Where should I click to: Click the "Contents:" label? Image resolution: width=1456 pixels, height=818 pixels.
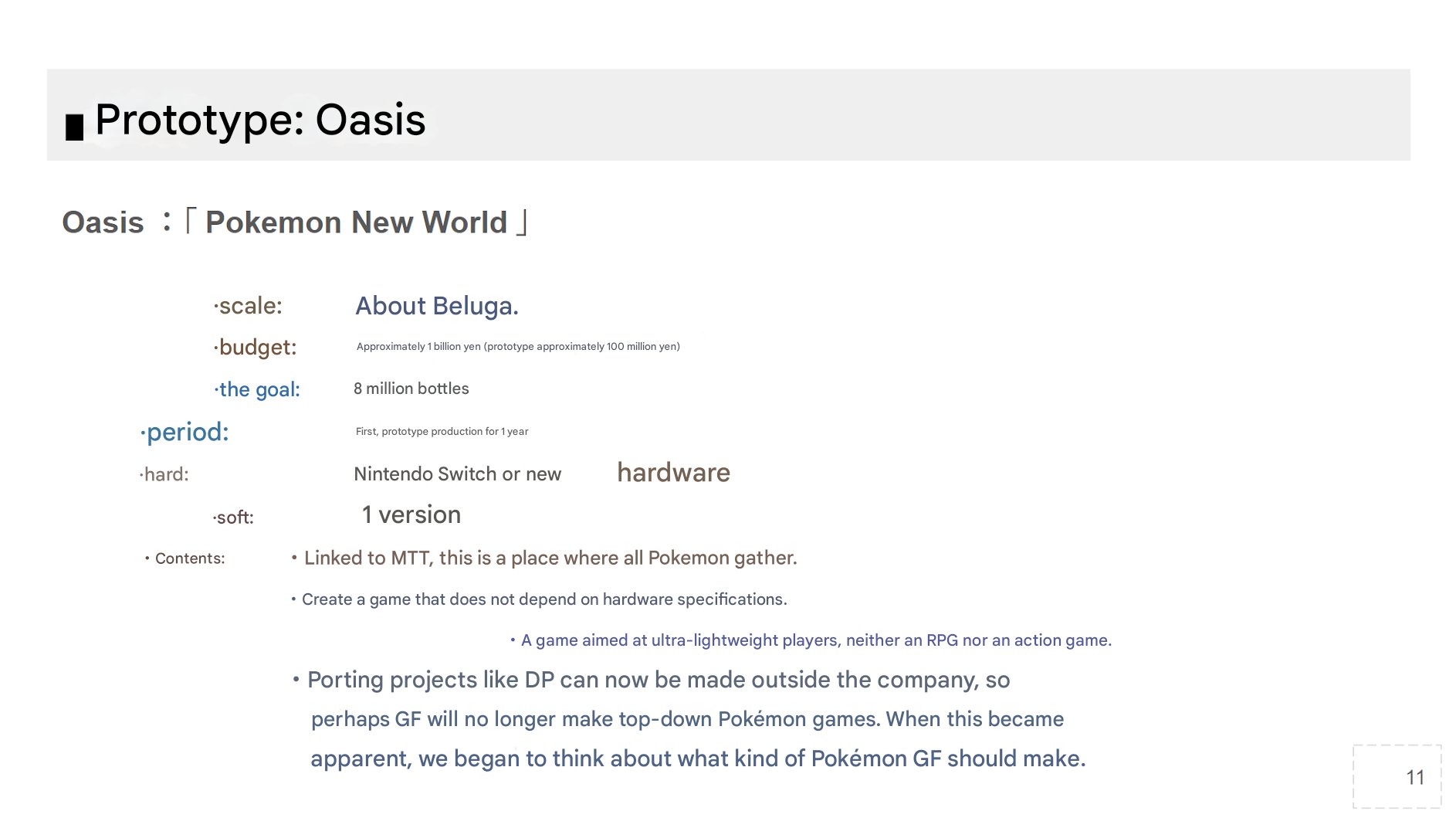[185, 558]
